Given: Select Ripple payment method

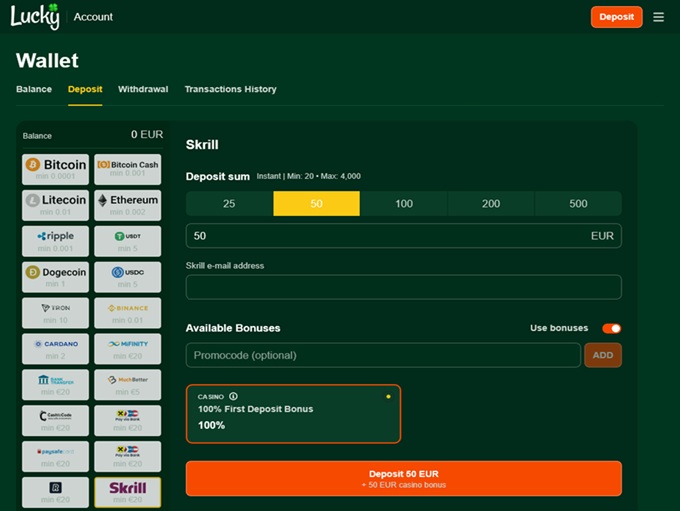Looking at the screenshot, I should pyautogui.click(x=56, y=240).
